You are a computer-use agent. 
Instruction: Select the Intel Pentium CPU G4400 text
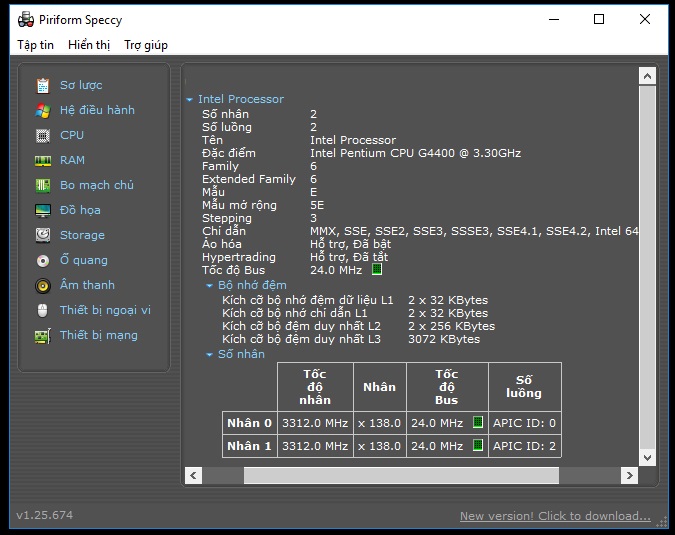(415, 153)
